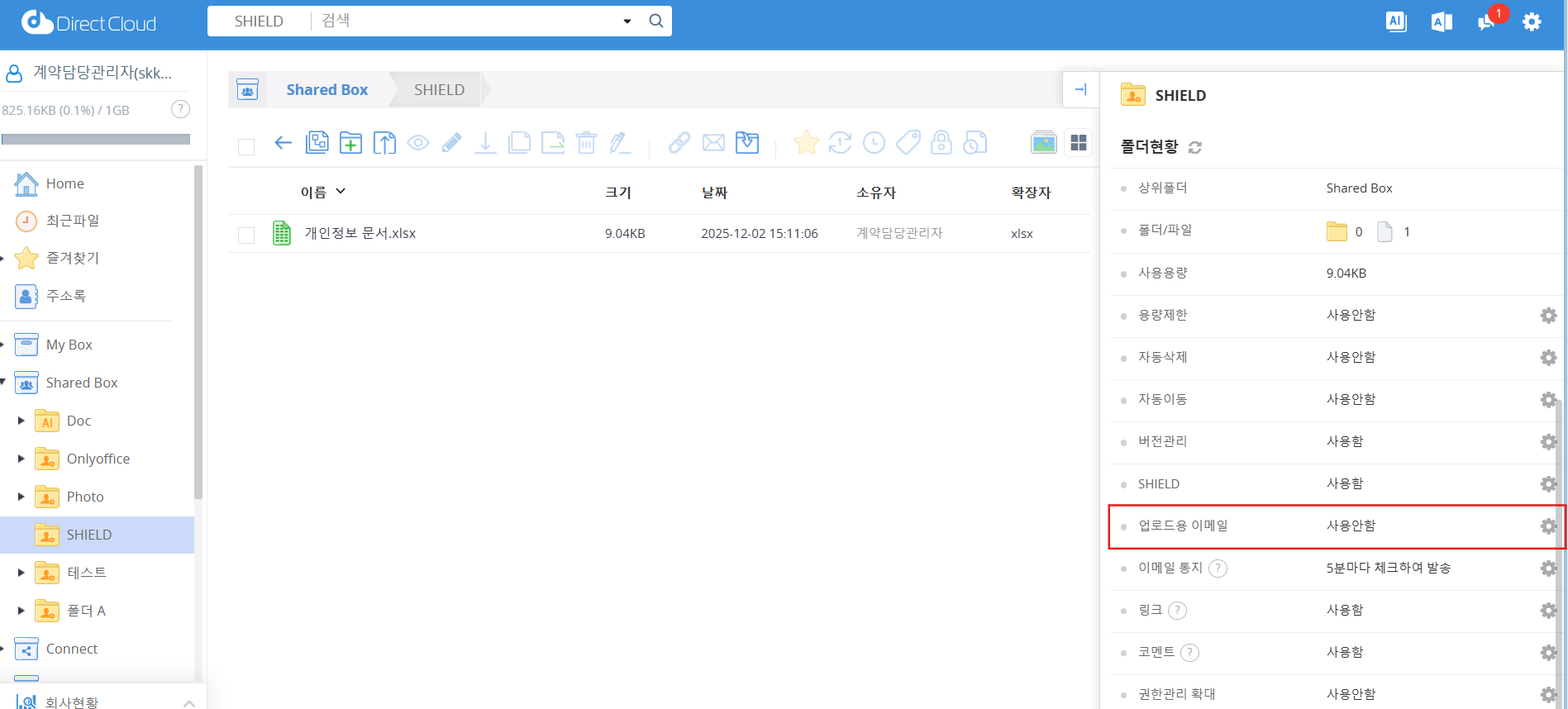Go back with the left arrow icon
Image resolution: width=1568 pixels, height=709 pixels.
283,143
